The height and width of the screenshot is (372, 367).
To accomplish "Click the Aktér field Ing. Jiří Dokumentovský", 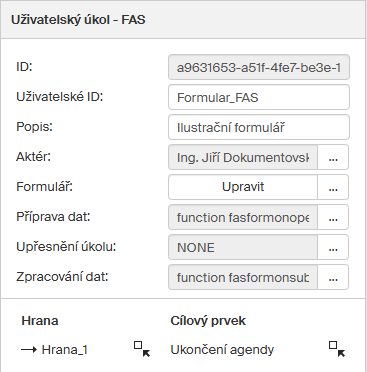I will pos(243,157).
